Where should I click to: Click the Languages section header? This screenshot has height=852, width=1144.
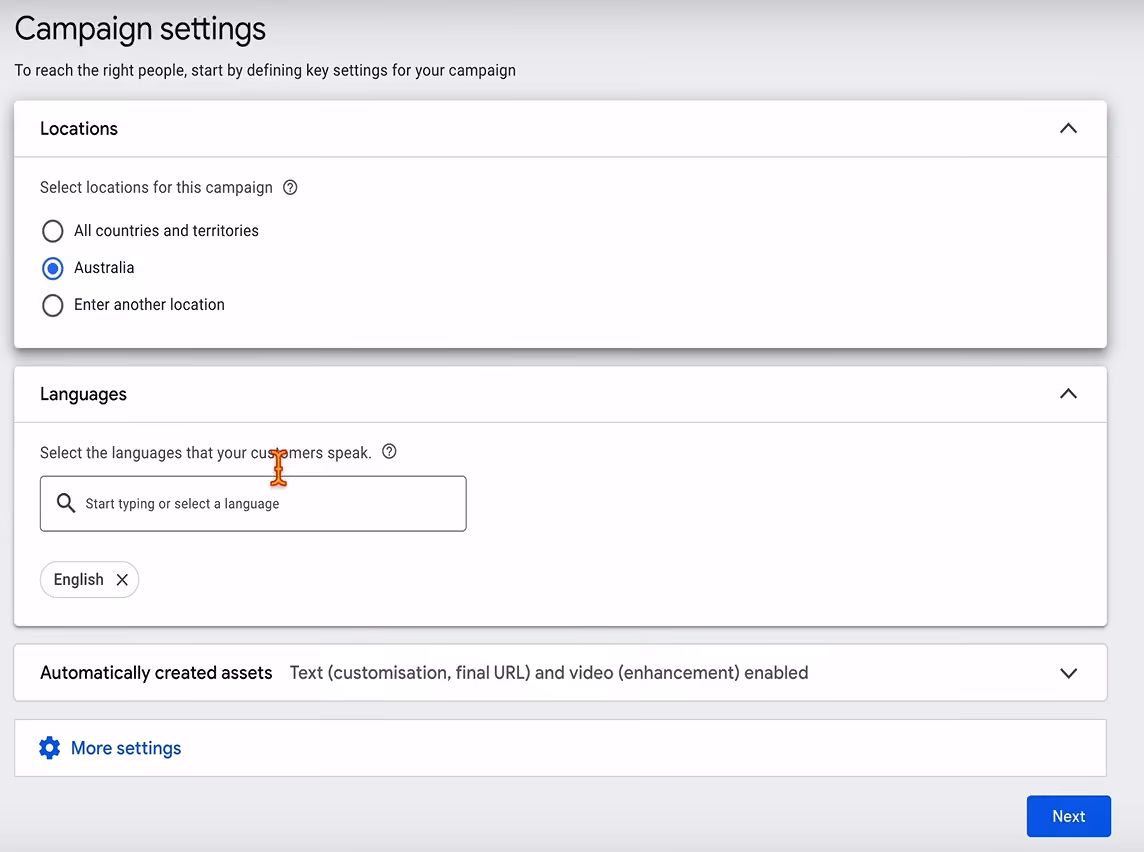(560, 394)
